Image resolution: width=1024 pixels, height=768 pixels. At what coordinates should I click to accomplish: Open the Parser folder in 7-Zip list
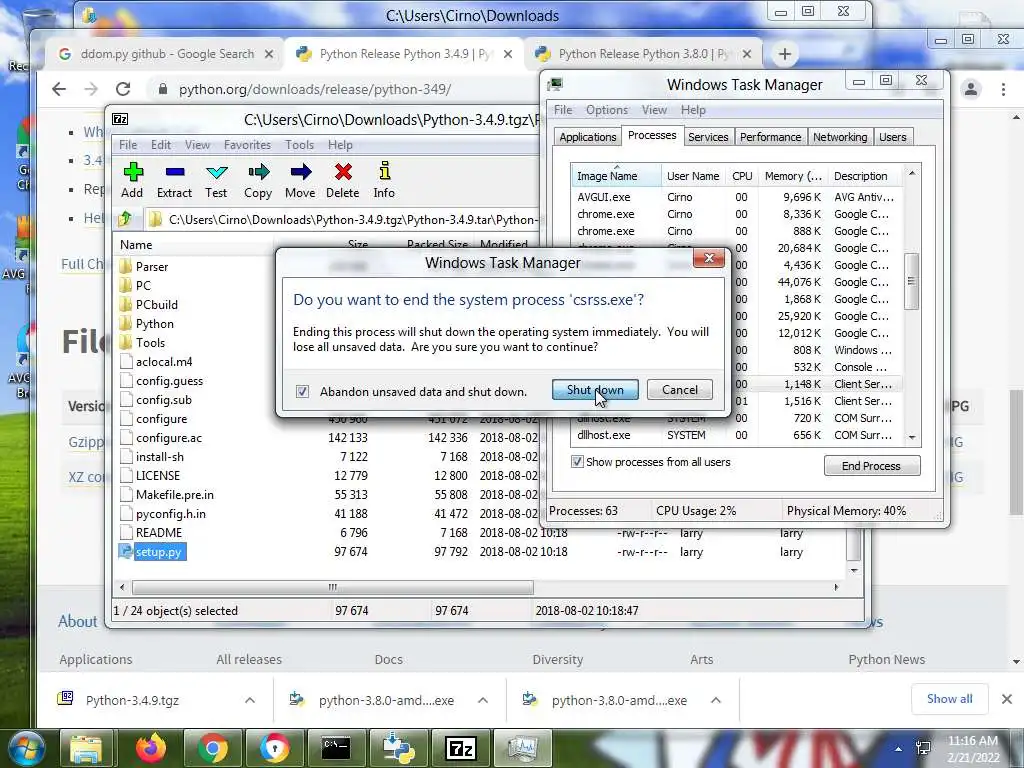(x=152, y=266)
